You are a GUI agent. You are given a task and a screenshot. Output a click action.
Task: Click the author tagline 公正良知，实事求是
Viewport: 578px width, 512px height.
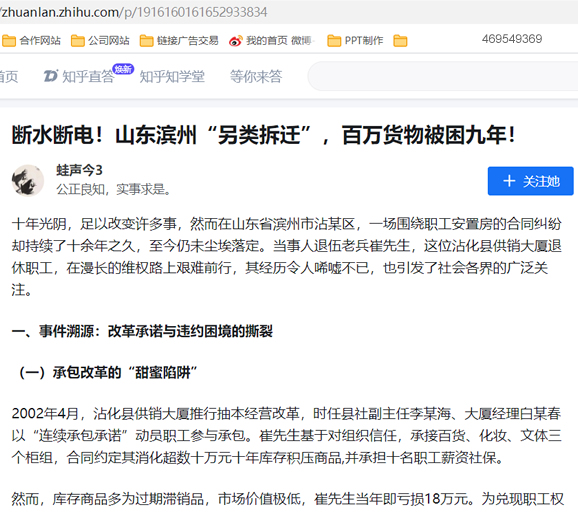114,189
